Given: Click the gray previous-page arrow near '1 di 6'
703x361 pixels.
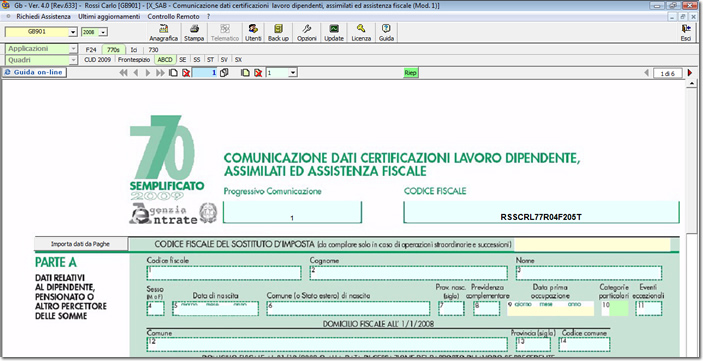Looking at the screenshot, I should tap(646, 73).
